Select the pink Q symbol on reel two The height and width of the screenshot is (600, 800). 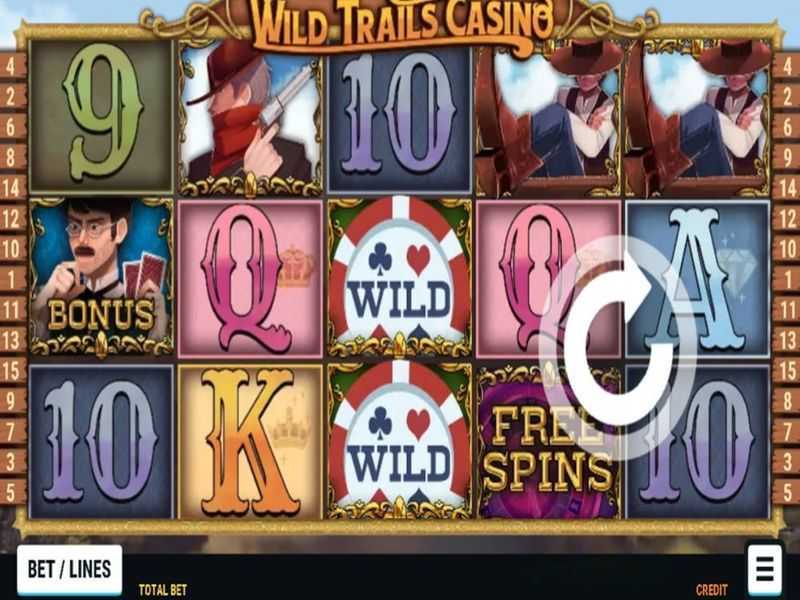tap(250, 279)
